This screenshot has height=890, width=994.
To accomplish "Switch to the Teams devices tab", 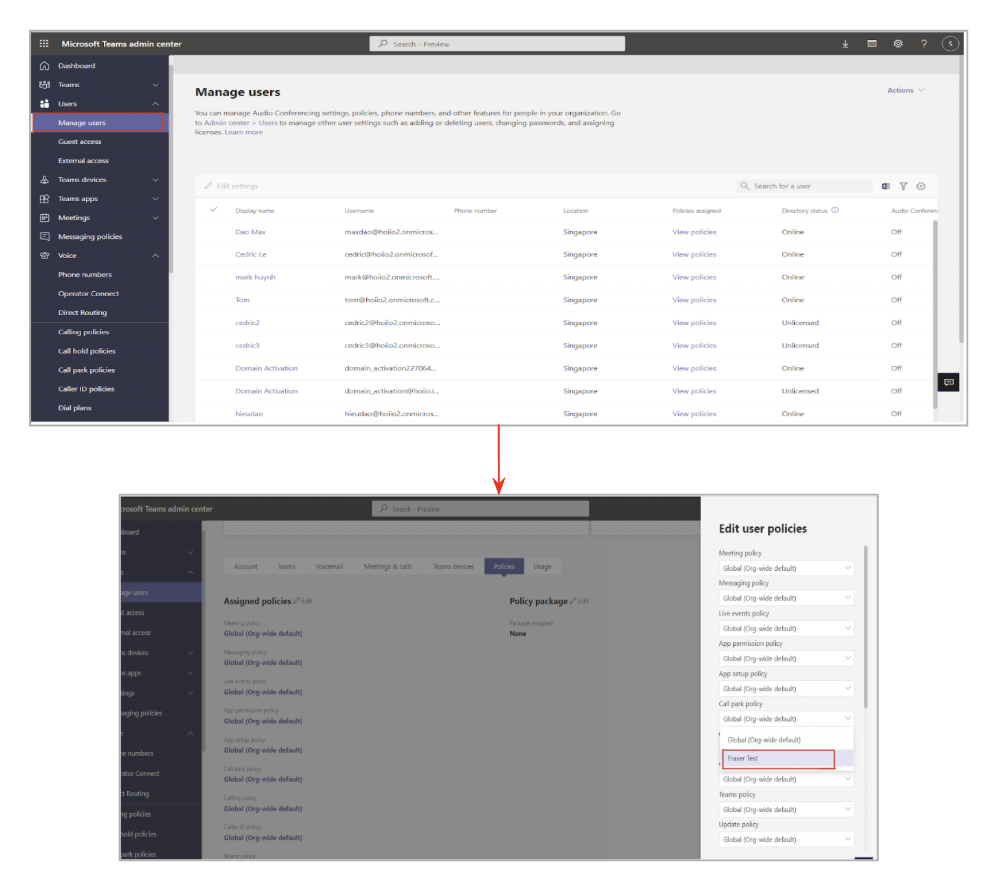I will (453, 567).
